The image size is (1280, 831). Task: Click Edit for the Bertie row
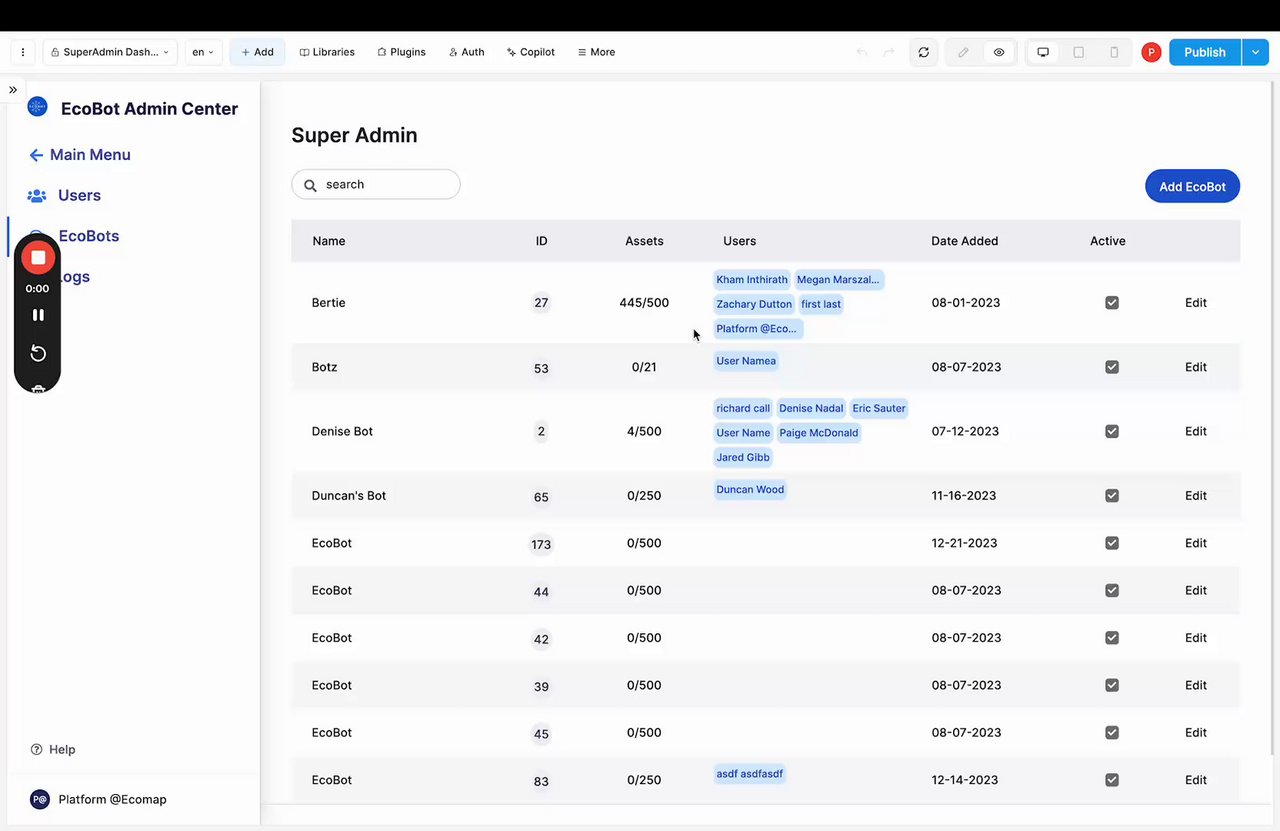point(1196,303)
